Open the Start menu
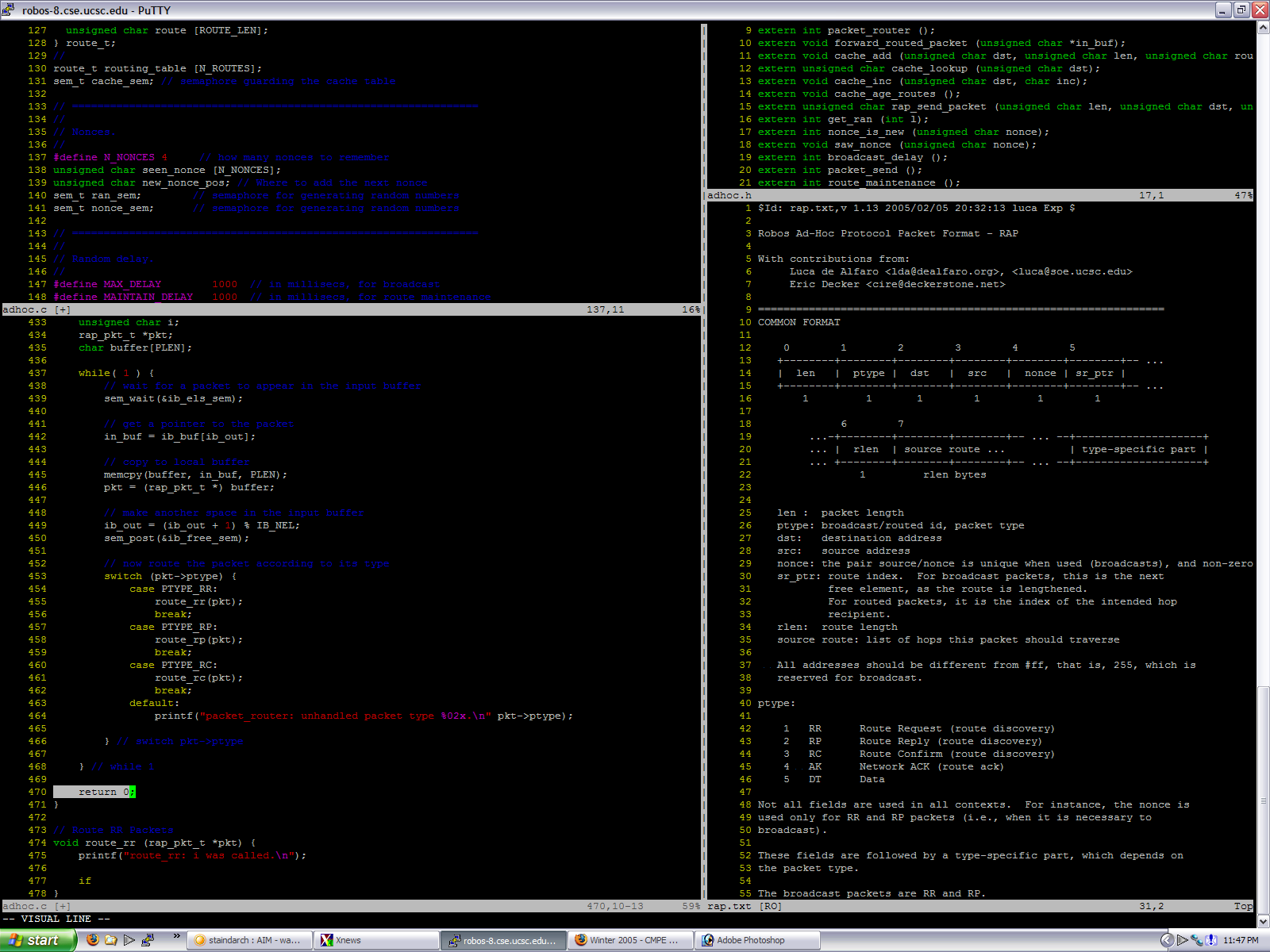The image size is (1270, 952). coord(38,940)
